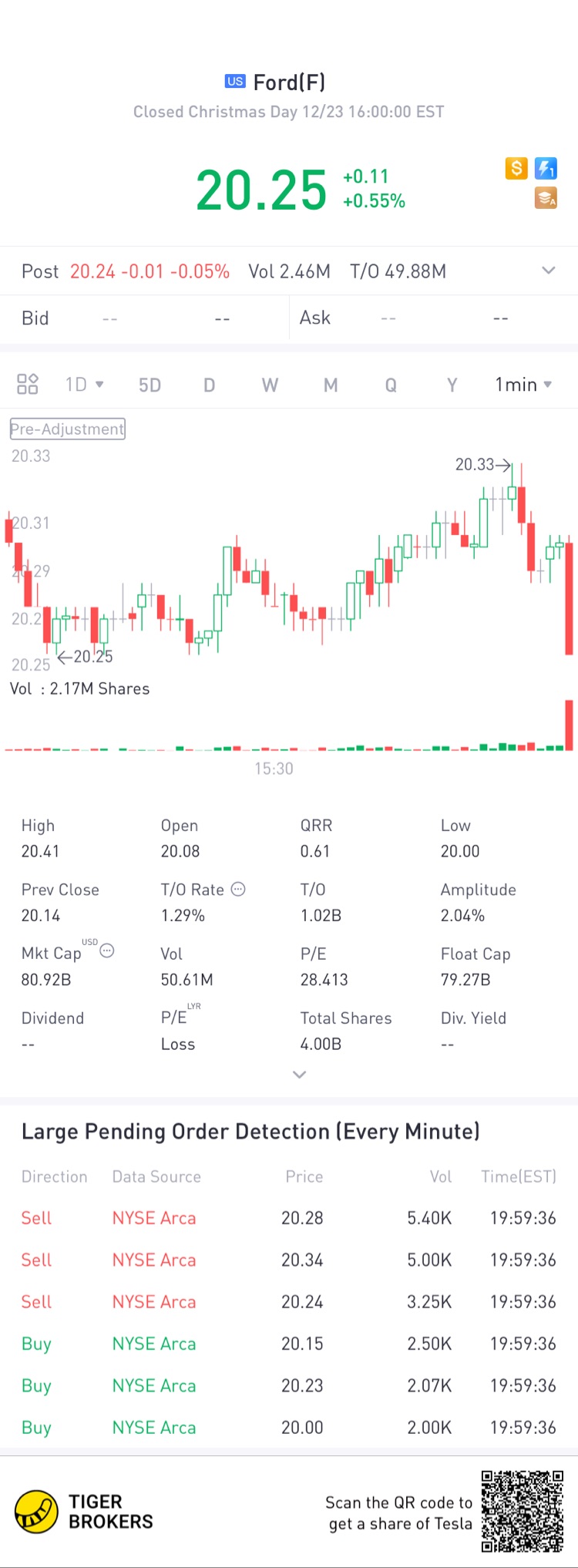
Task: Switch to the 5D chart tab
Action: [x=150, y=385]
